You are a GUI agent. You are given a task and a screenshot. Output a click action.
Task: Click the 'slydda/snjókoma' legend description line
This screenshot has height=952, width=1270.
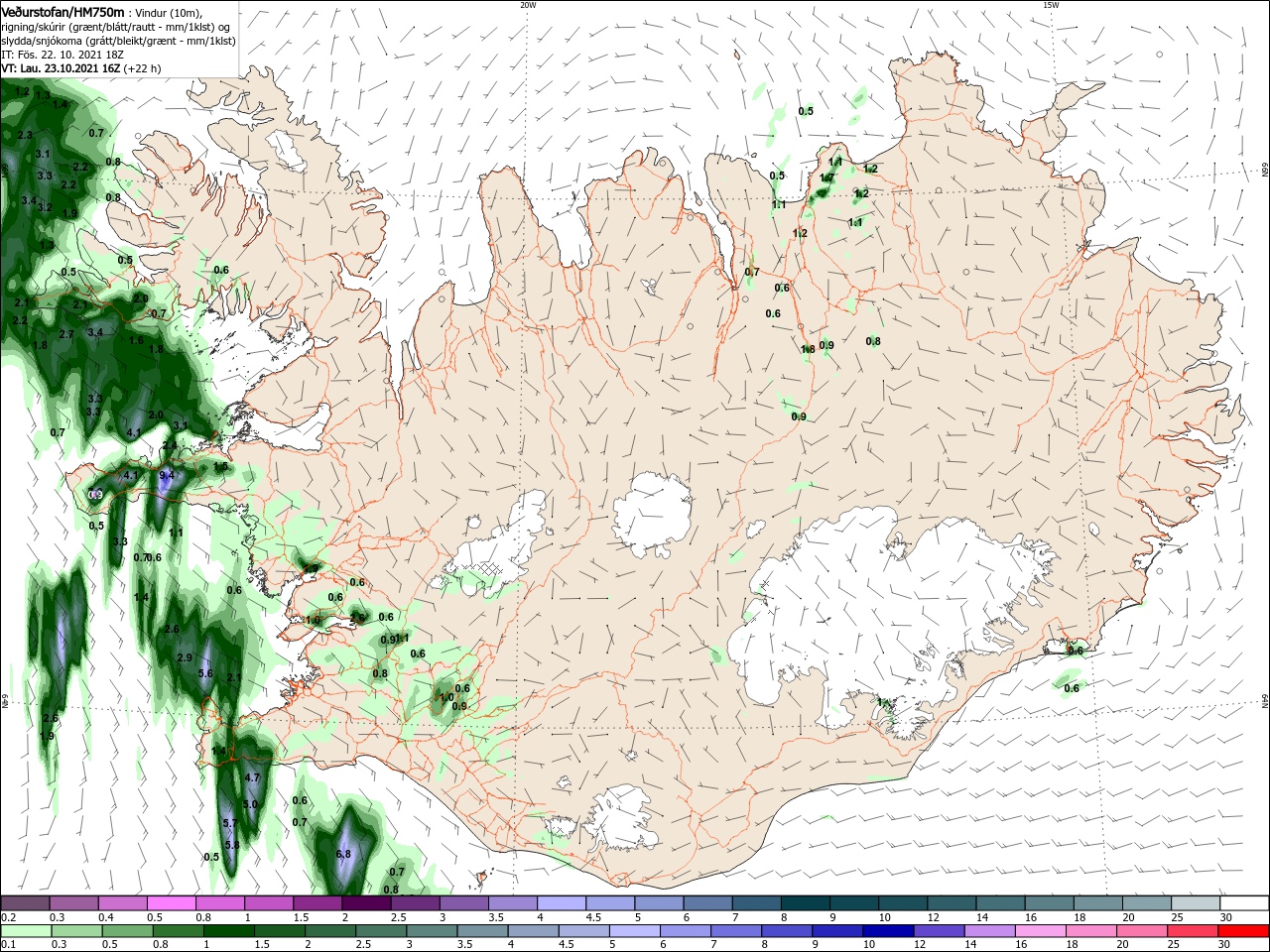point(117,41)
